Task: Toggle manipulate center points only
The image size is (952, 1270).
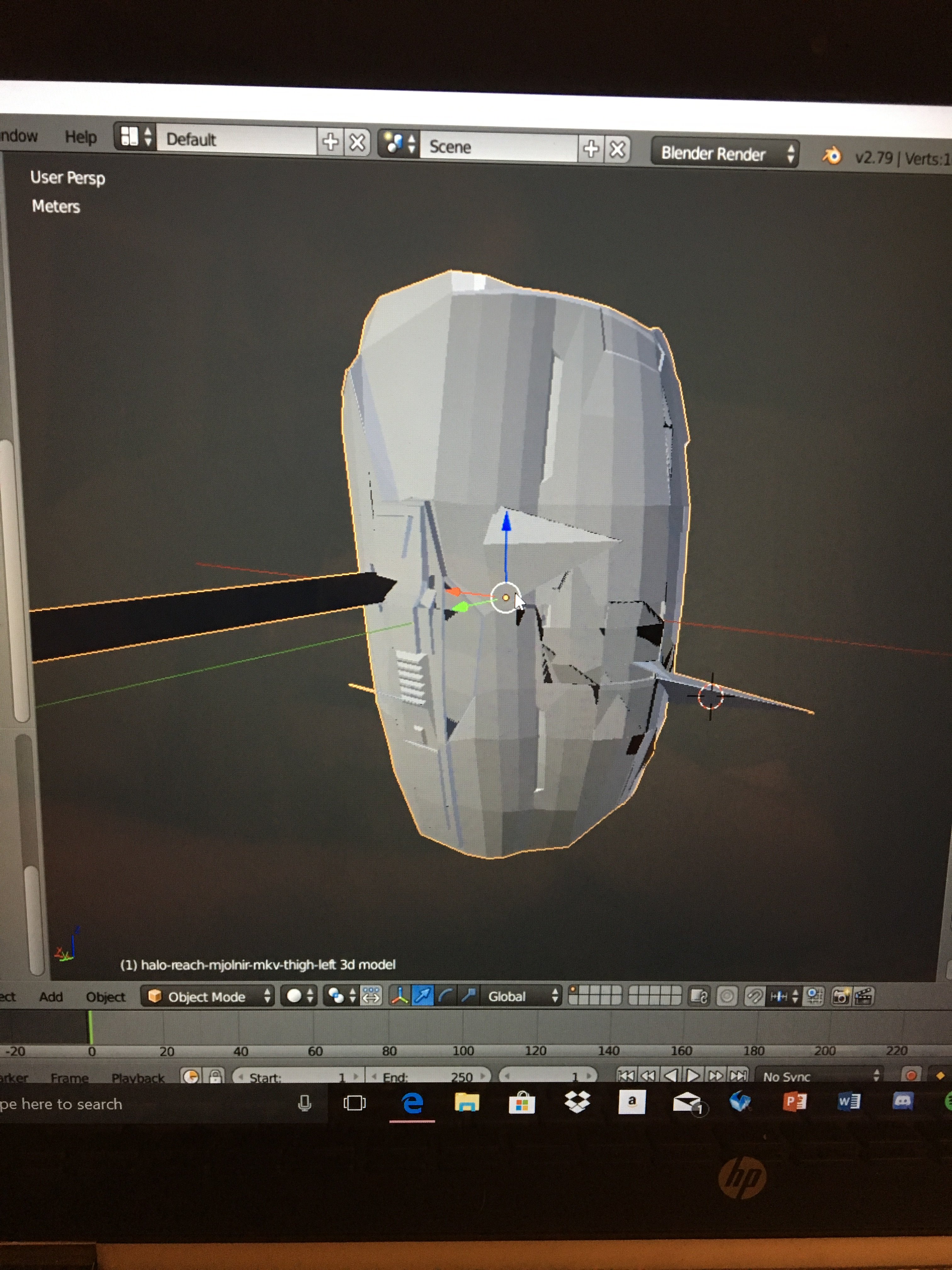Action: click(x=371, y=996)
